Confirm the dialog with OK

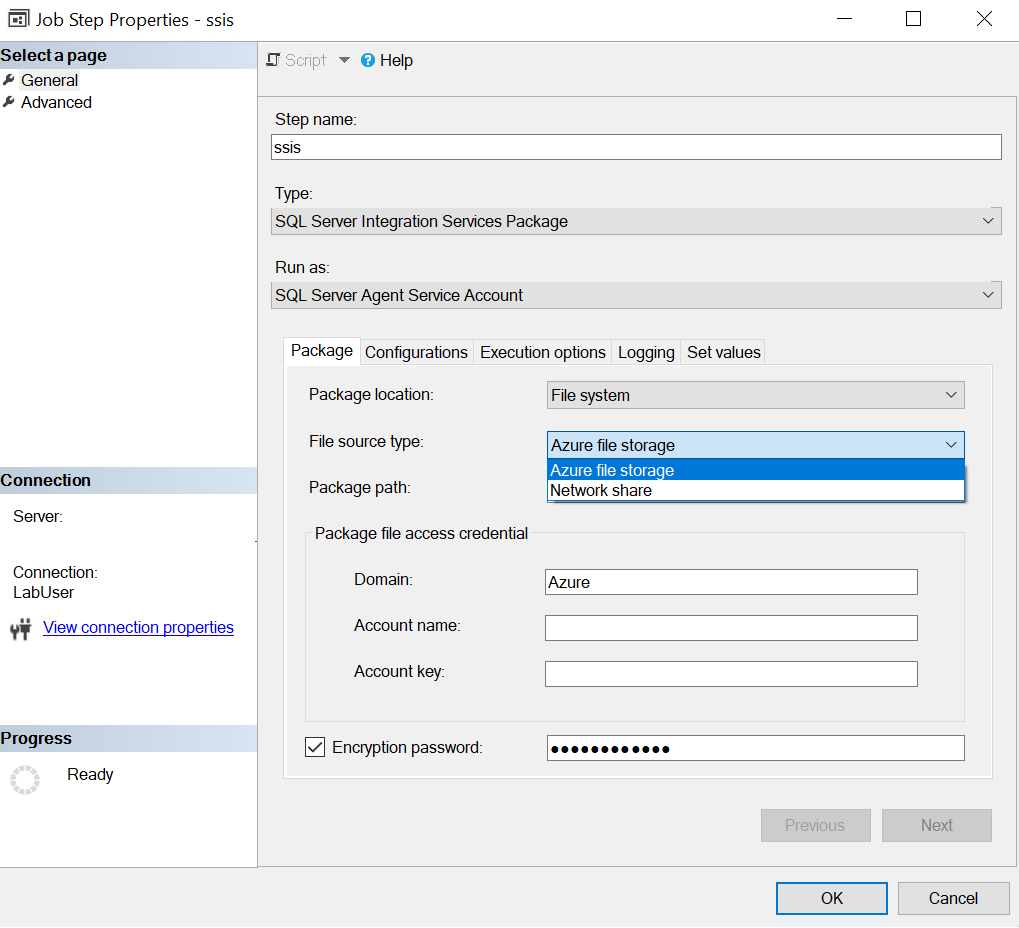pyautogui.click(x=831, y=898)
